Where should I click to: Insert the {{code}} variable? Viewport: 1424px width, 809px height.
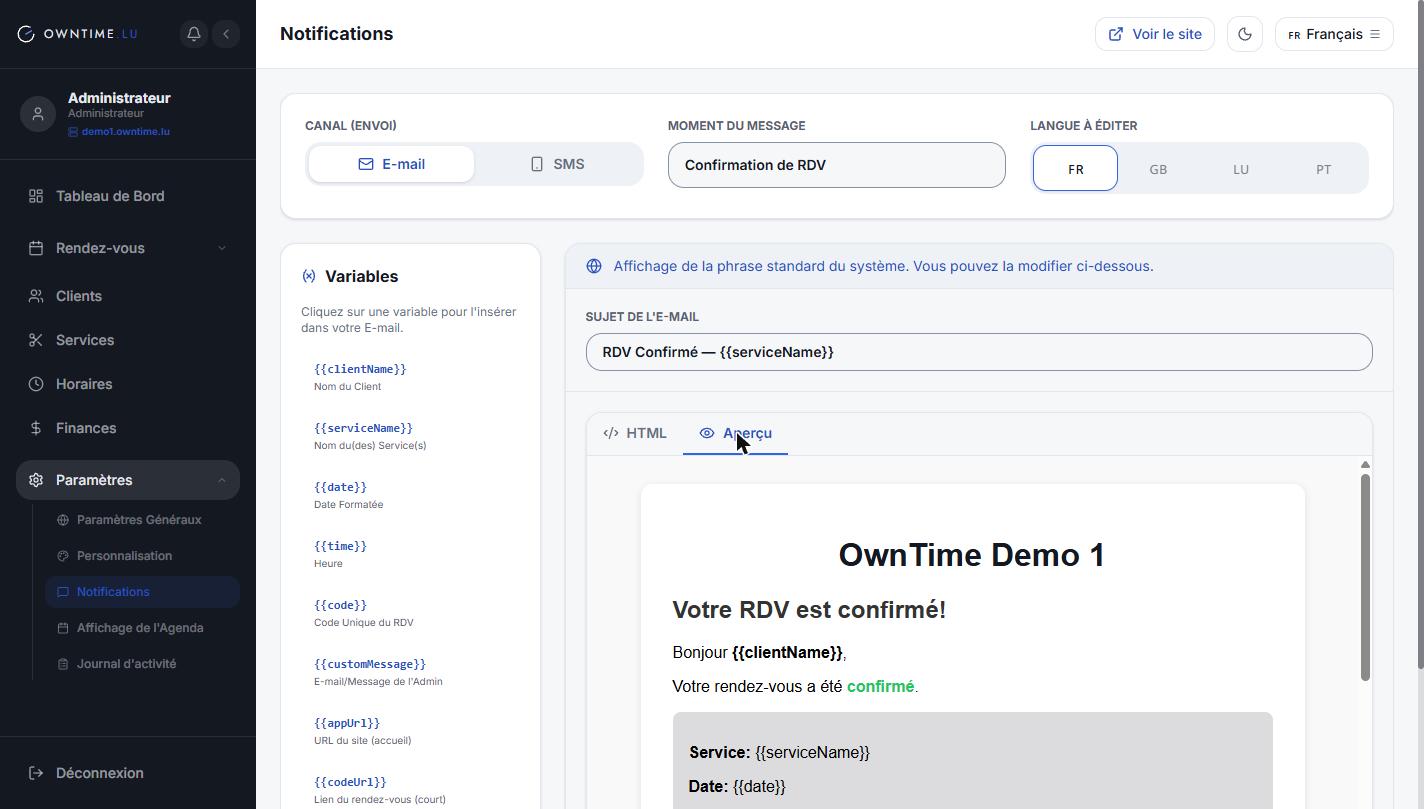(410, 613)
